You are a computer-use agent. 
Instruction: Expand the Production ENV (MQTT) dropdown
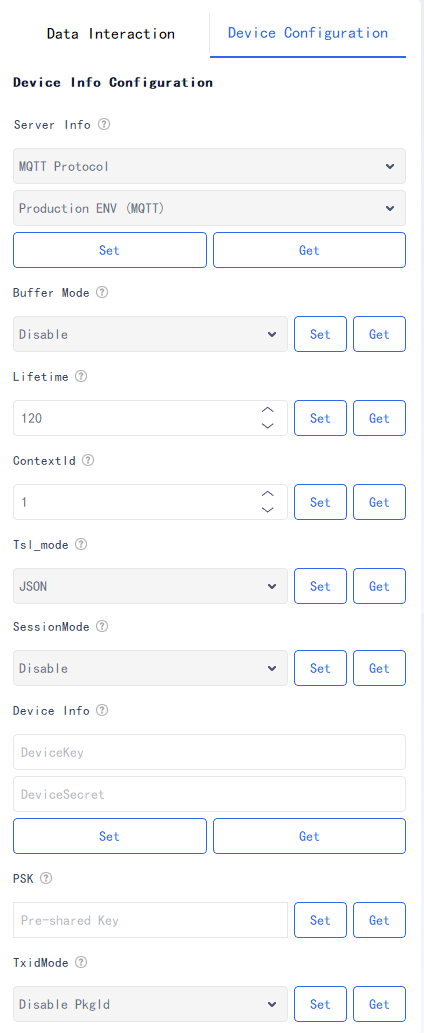coord(209,208)
